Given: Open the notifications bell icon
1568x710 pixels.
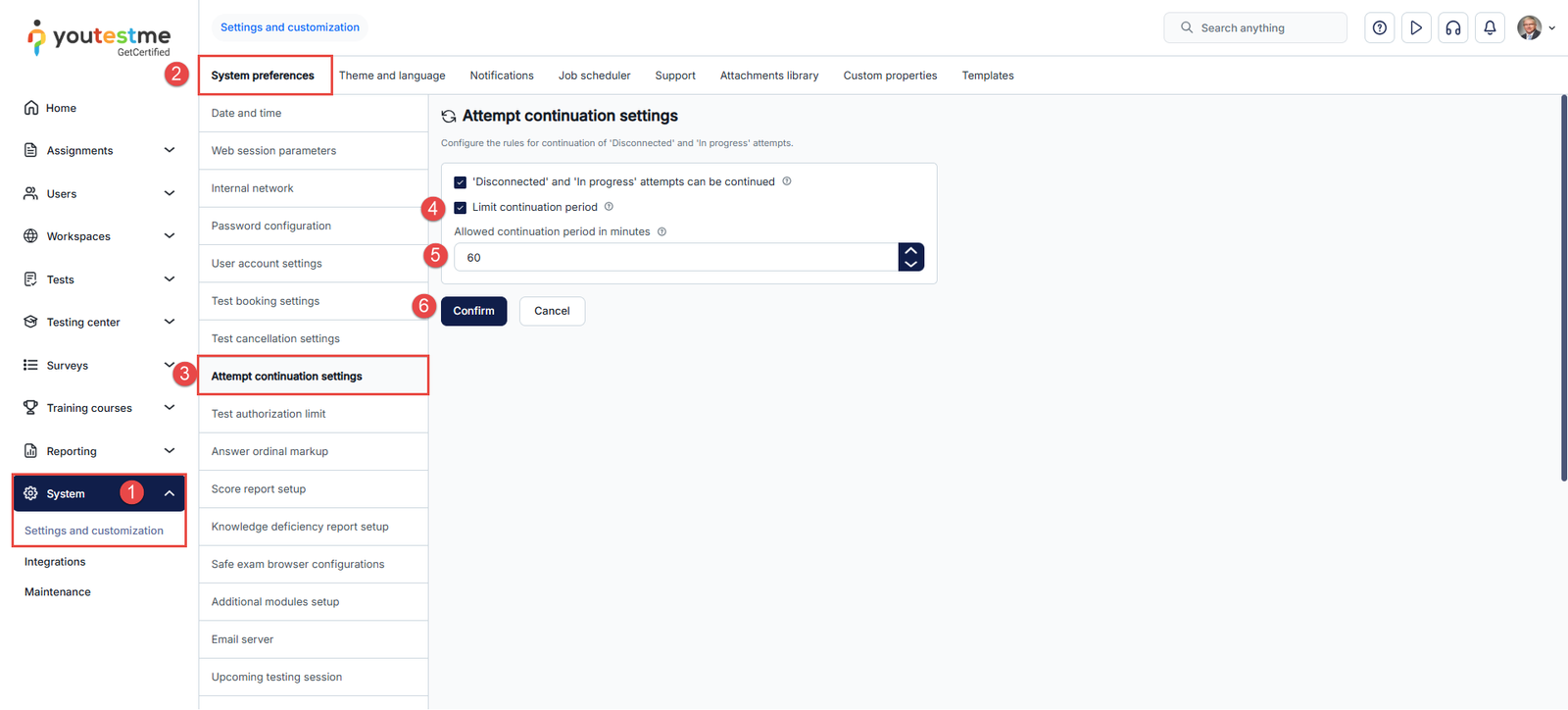Looking at the screenshot, I should 1490,28.
